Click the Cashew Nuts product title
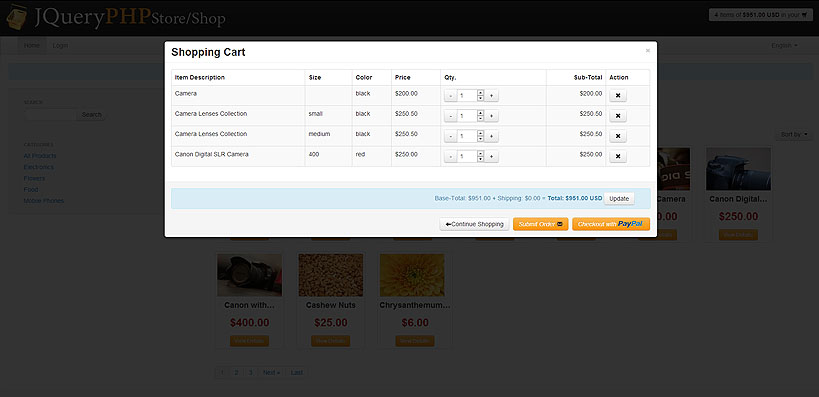This screenshot has height=397, width=819. (x=331, y=305)
